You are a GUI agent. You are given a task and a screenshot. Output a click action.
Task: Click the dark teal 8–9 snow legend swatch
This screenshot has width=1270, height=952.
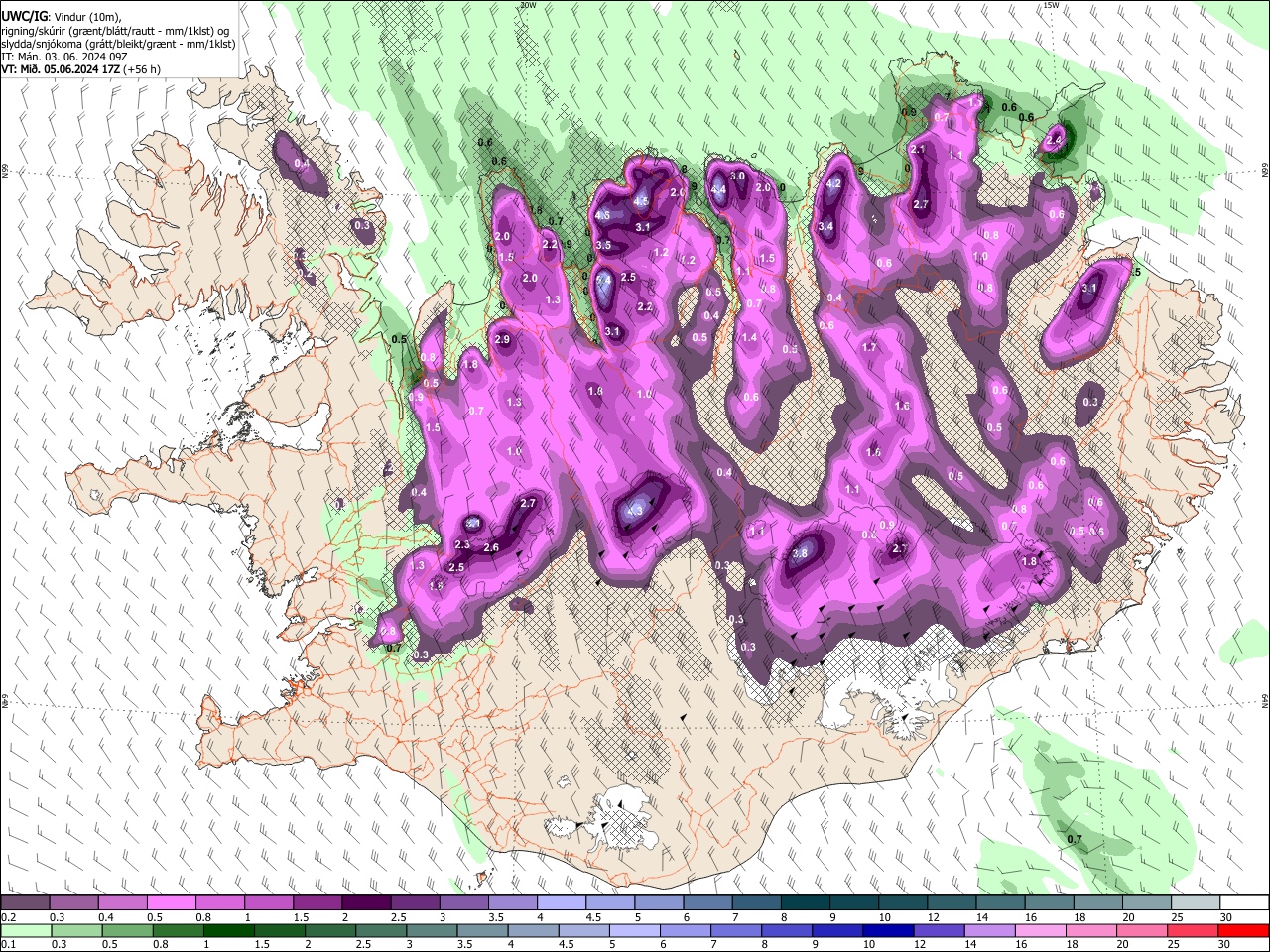coord(804,903)
